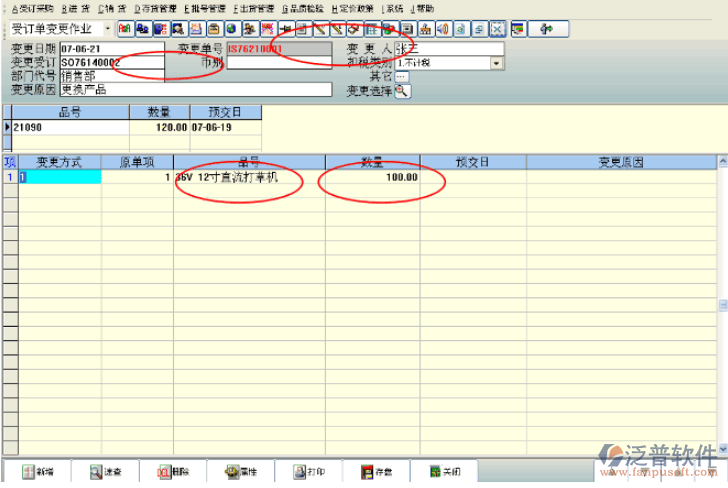Click the 打印 print button
Image resolution: width=728 pixels, height=488 pixels.
[309, 472]
